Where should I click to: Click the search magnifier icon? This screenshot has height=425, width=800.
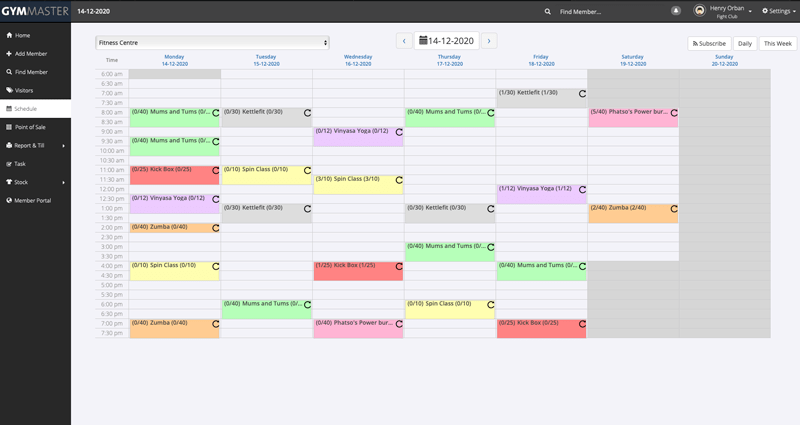coord(547,11)
